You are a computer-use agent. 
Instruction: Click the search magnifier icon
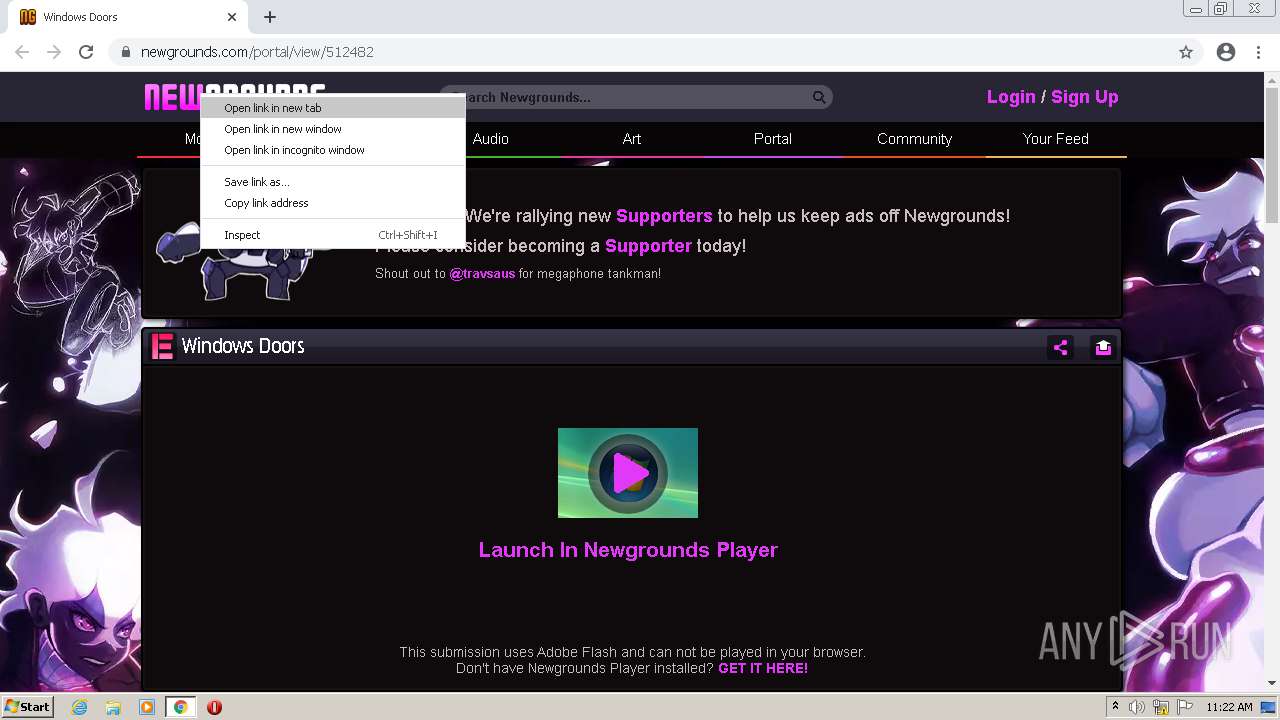tap(819, 97)
